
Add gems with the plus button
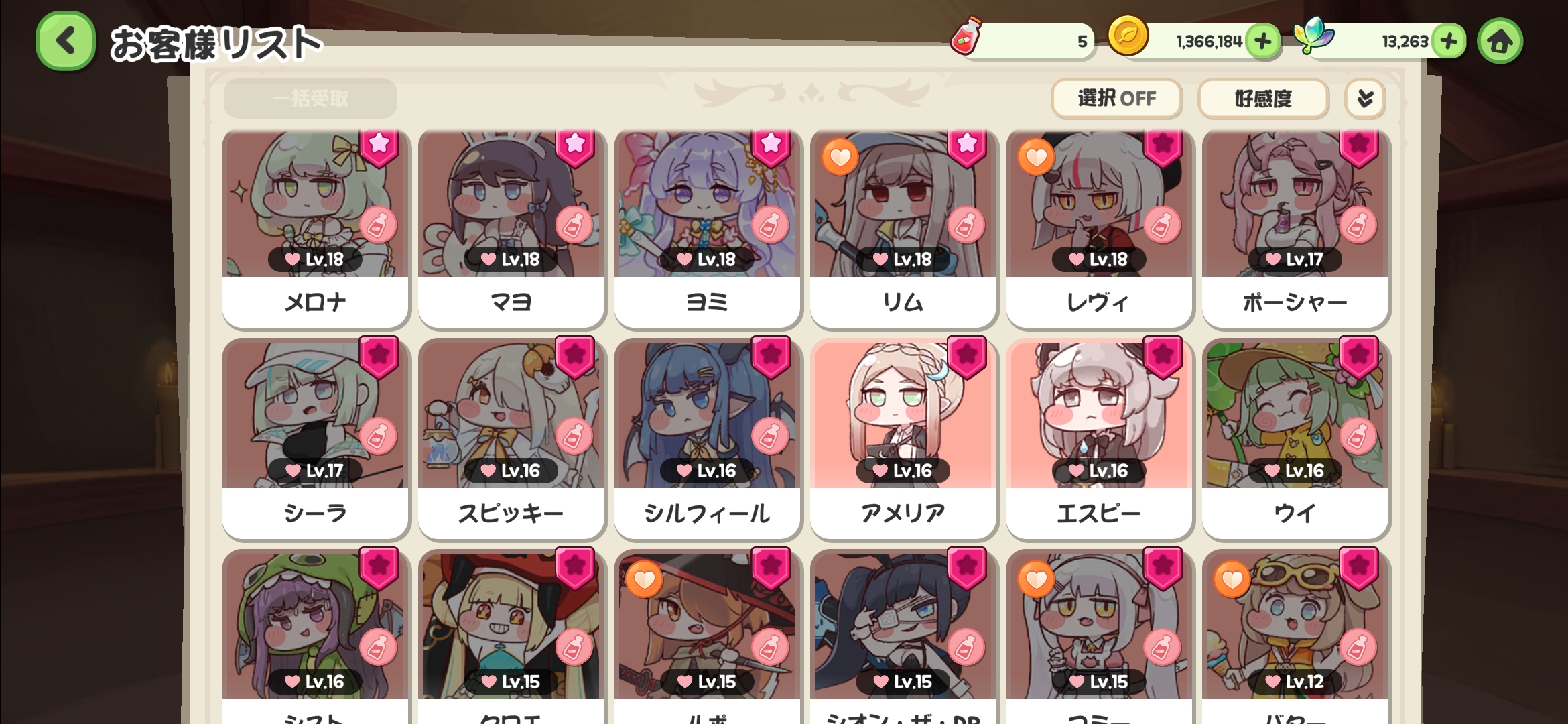tap(1448, 42)
